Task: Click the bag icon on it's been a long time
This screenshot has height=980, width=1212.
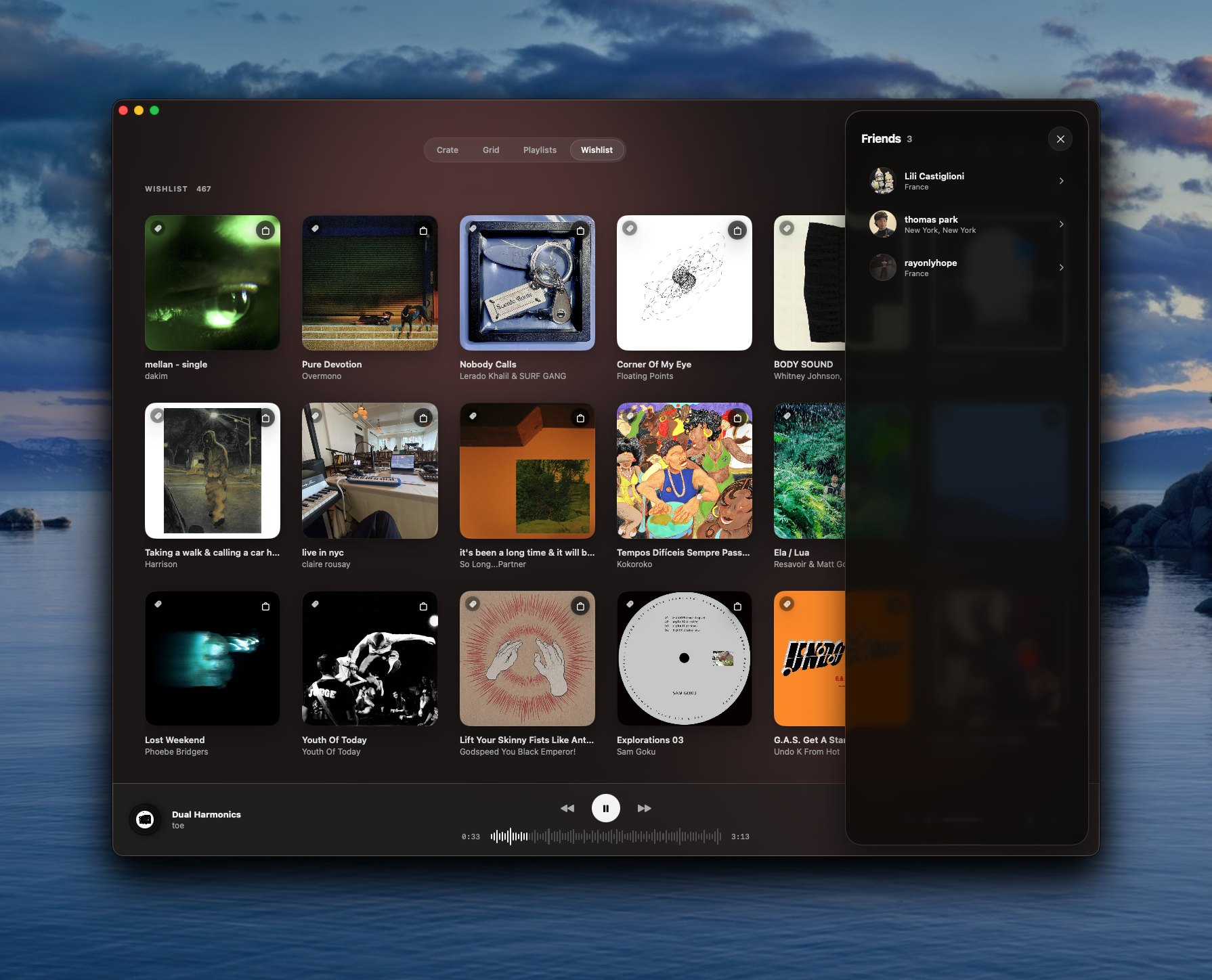Action: click(x=580, y=418)
